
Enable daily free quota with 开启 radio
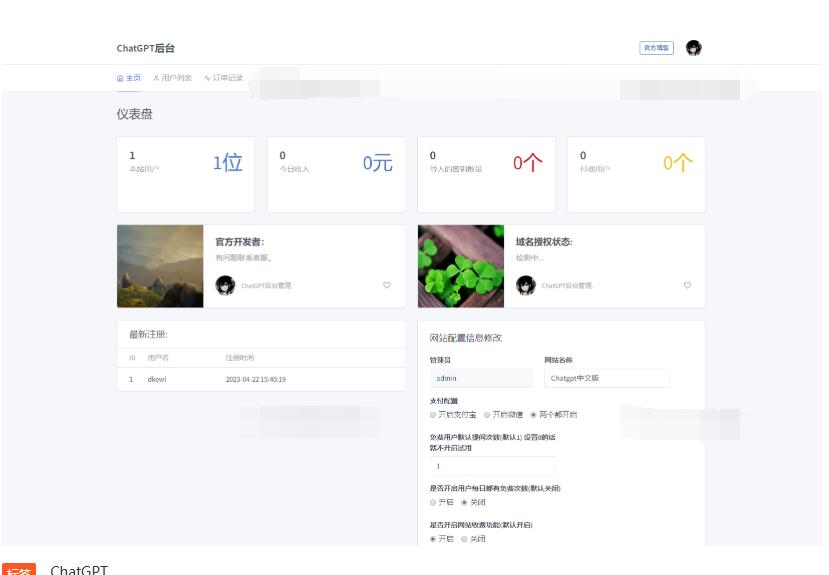tap(433, 503)
